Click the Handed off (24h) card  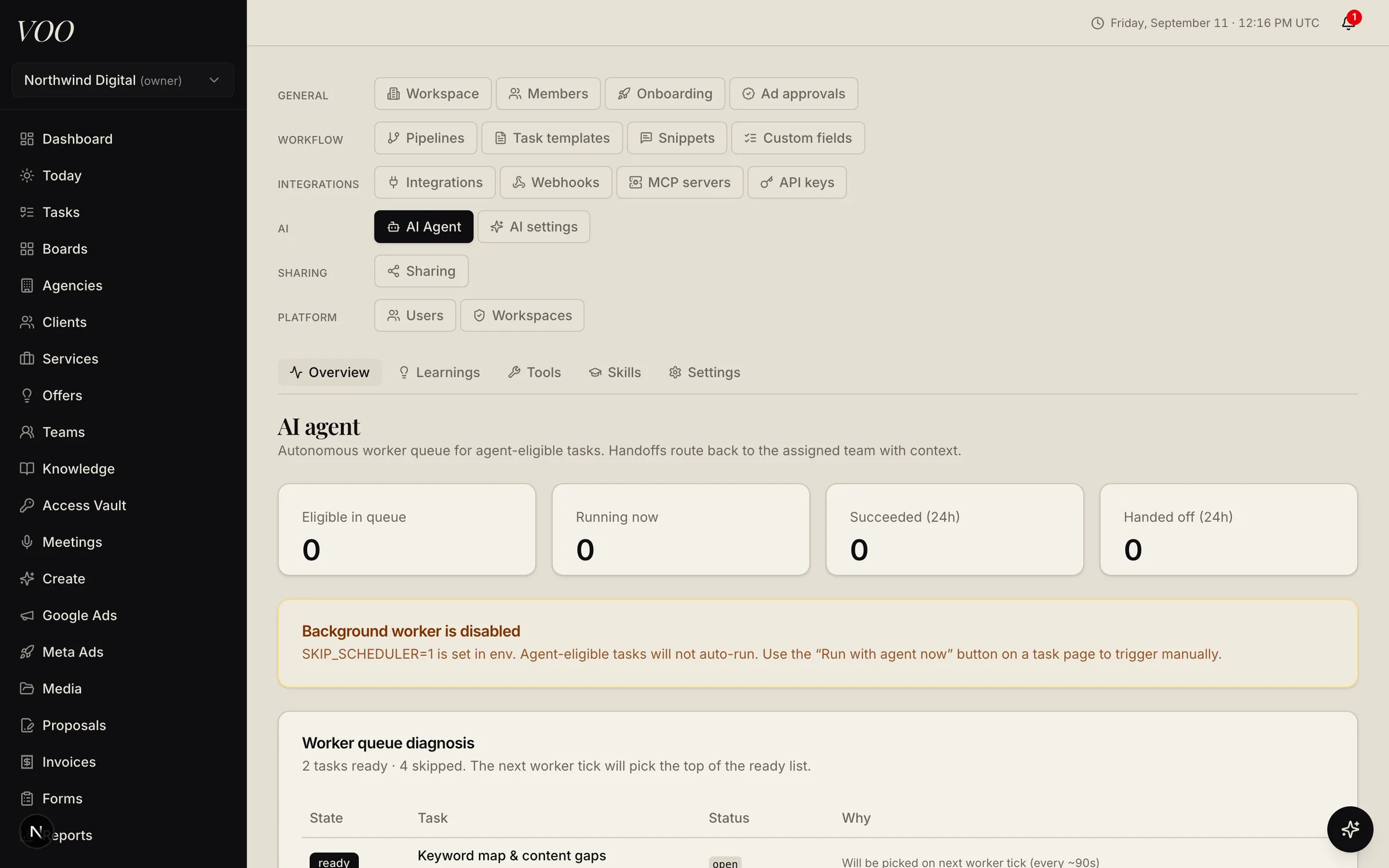(1229, 529)
